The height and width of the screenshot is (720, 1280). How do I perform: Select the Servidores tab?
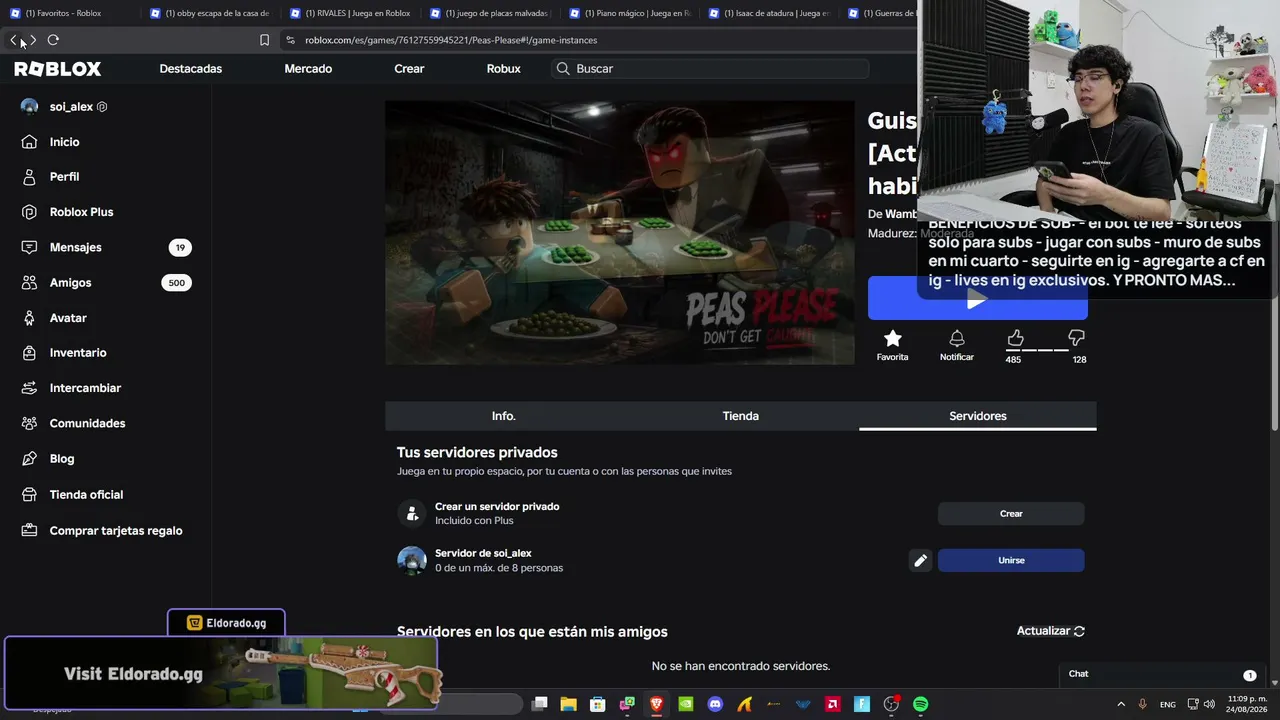pos(978,416)
